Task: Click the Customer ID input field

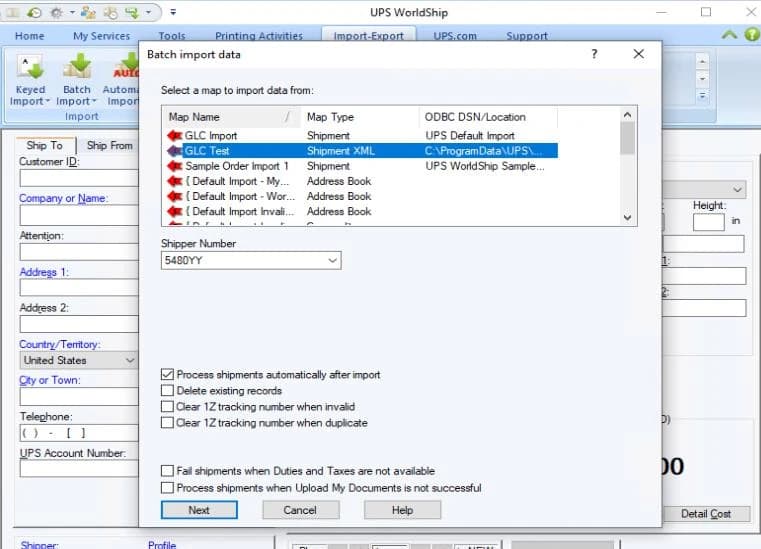Action: [x=79, y=178]
